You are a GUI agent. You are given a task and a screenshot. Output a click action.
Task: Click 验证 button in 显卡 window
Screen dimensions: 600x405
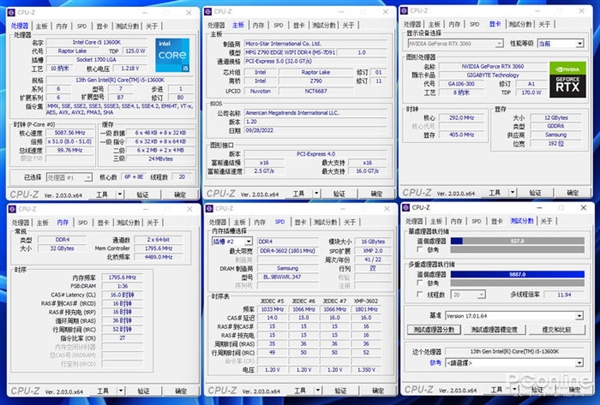[x=535, y=193]
